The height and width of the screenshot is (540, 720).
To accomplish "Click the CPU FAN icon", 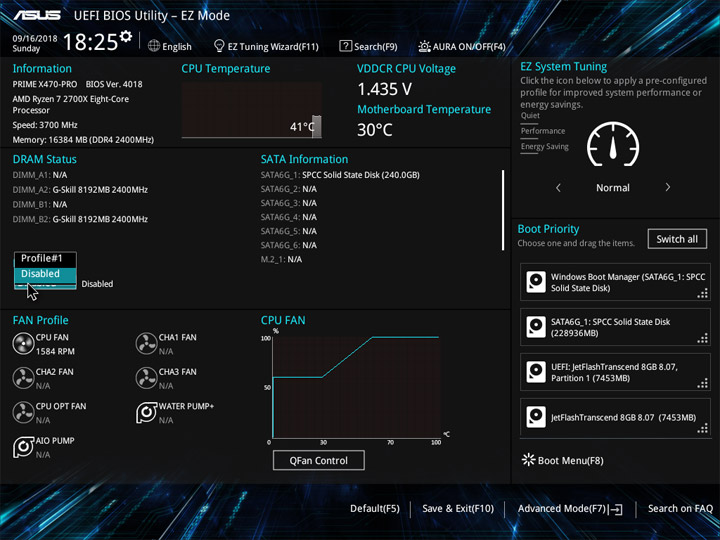I will click(23, 343).
